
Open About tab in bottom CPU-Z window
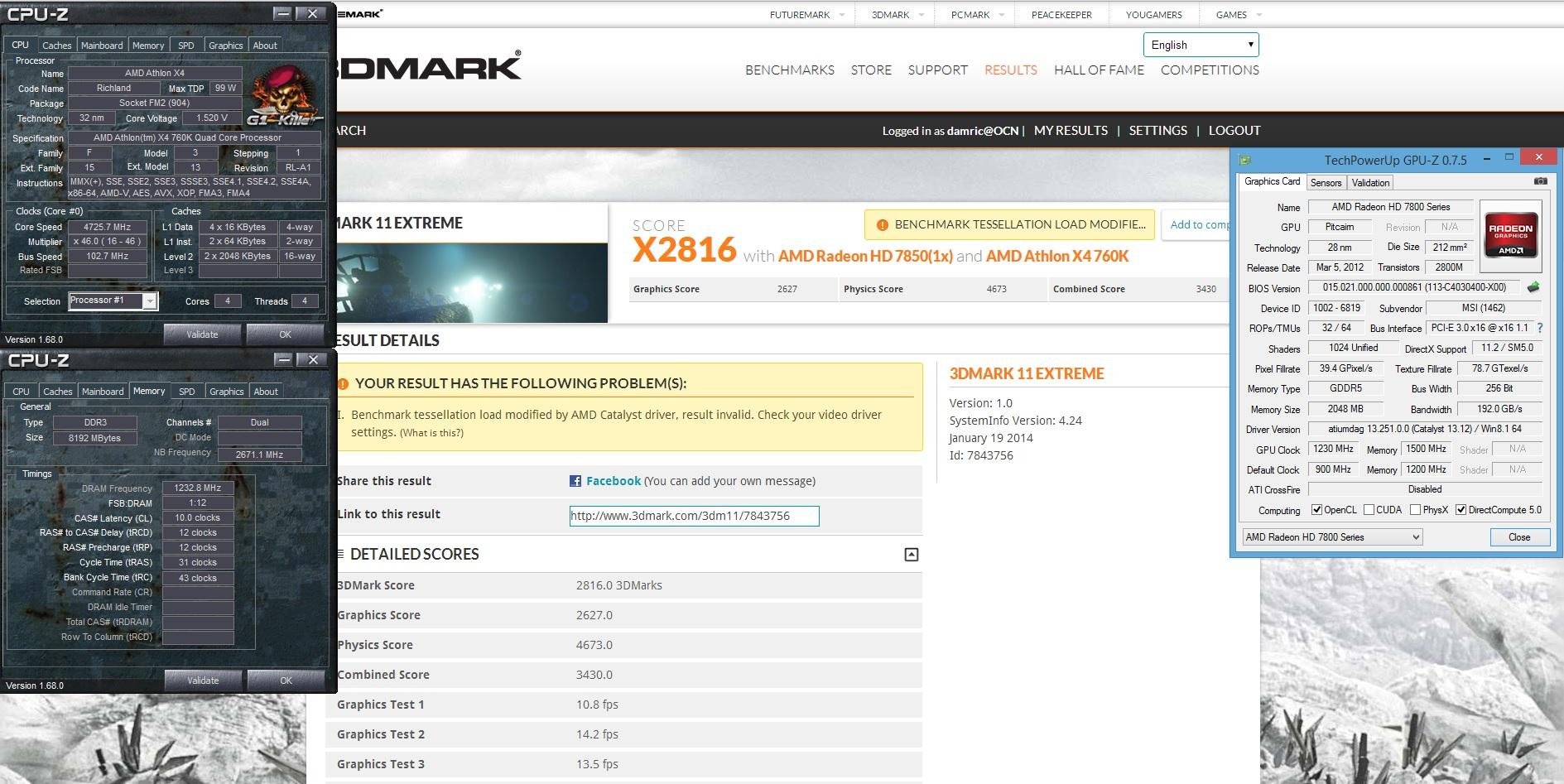click(266, 392)
